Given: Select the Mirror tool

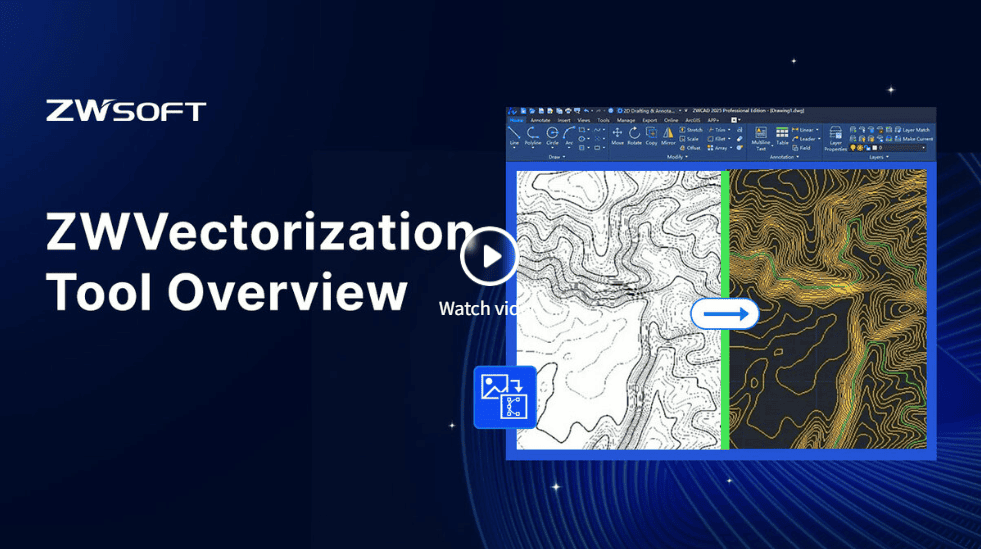Looking at the screenshot, I should pos(668,136).
